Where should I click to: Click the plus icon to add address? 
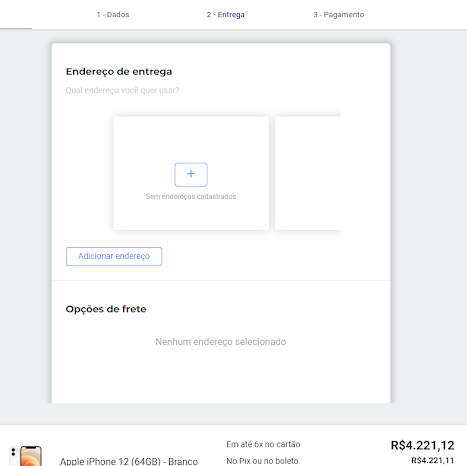(x=191, y=174)
